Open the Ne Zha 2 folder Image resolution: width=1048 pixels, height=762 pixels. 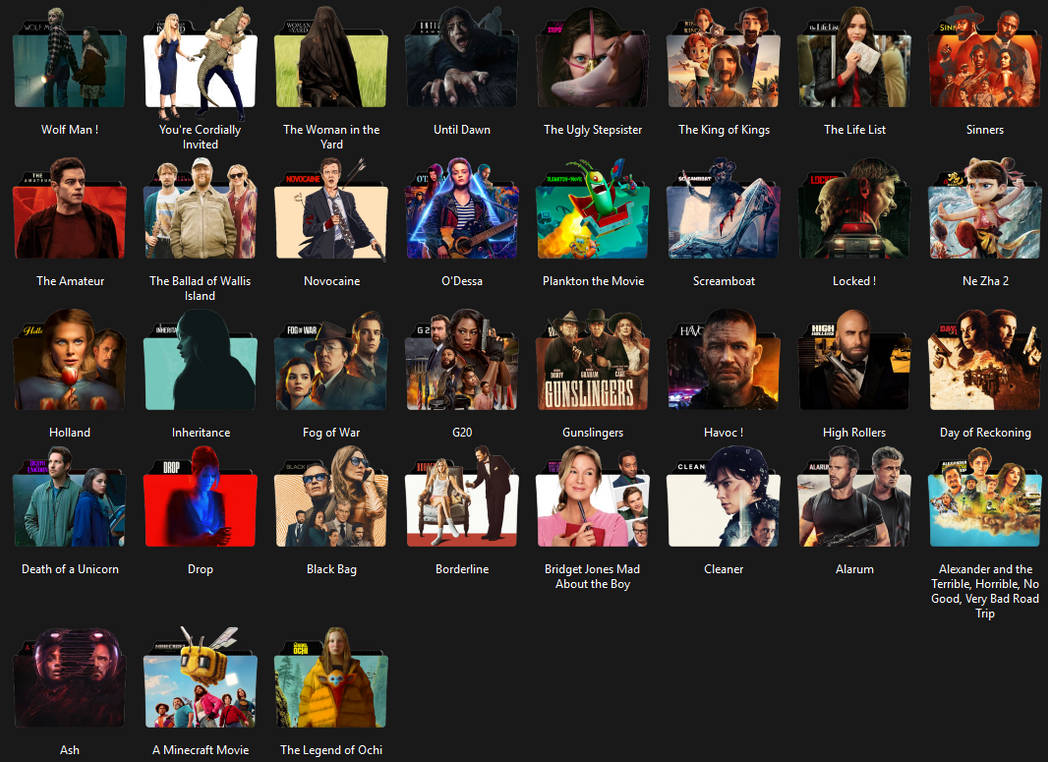(985, 209)
